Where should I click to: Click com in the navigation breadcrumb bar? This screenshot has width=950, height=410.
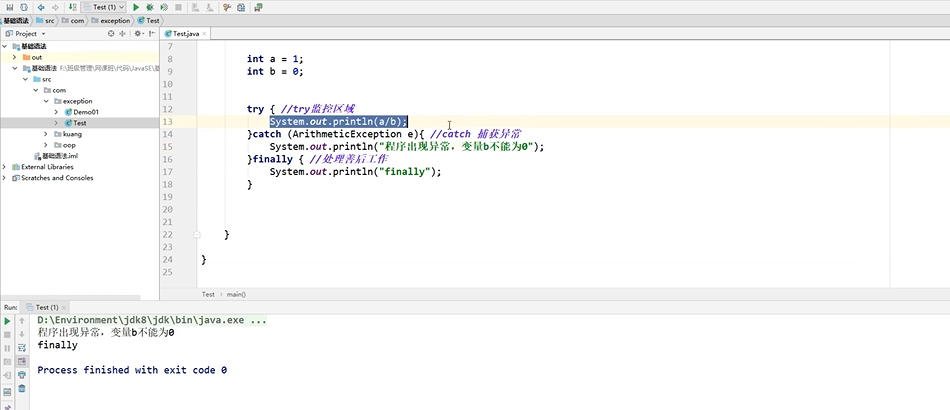pyautogui.click(x=73, y=21)
